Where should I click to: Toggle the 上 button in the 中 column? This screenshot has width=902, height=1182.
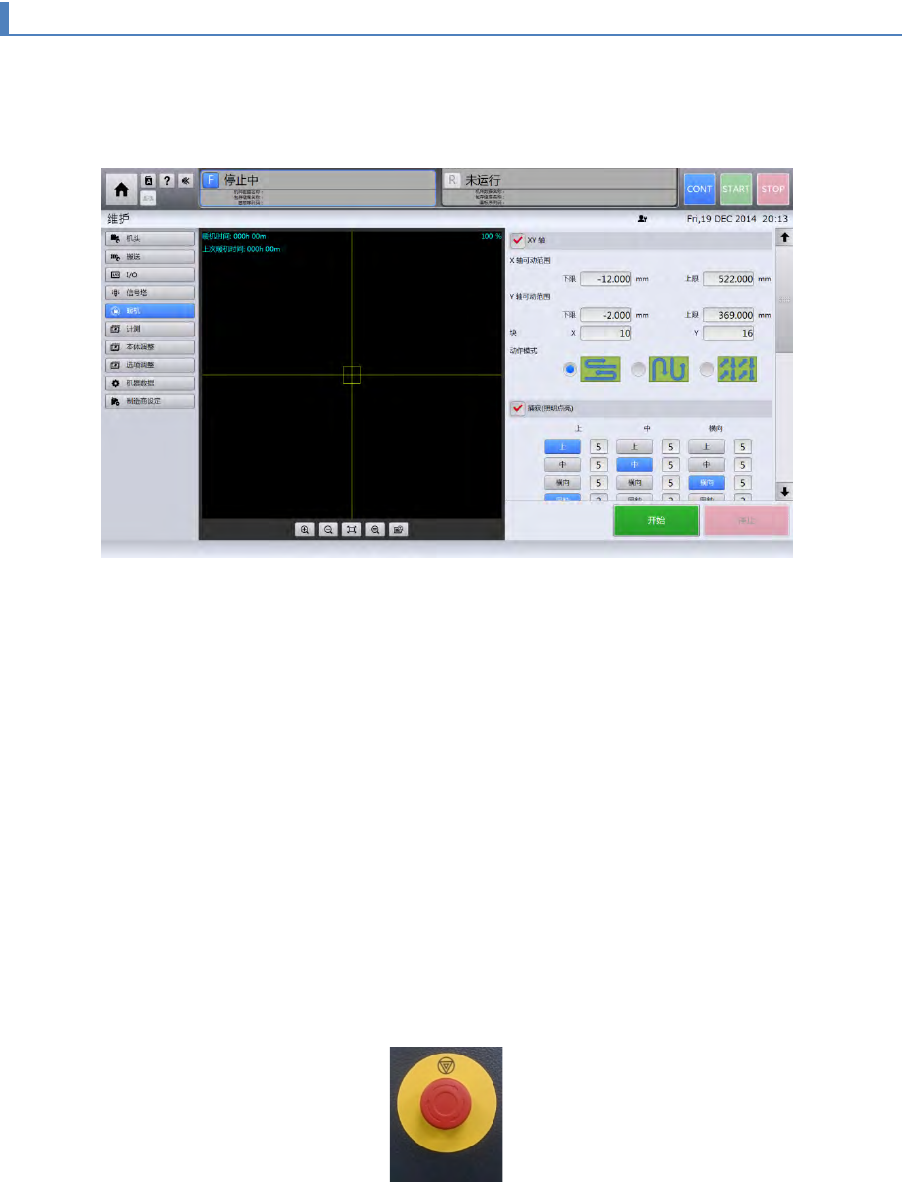tap(634, 446)
